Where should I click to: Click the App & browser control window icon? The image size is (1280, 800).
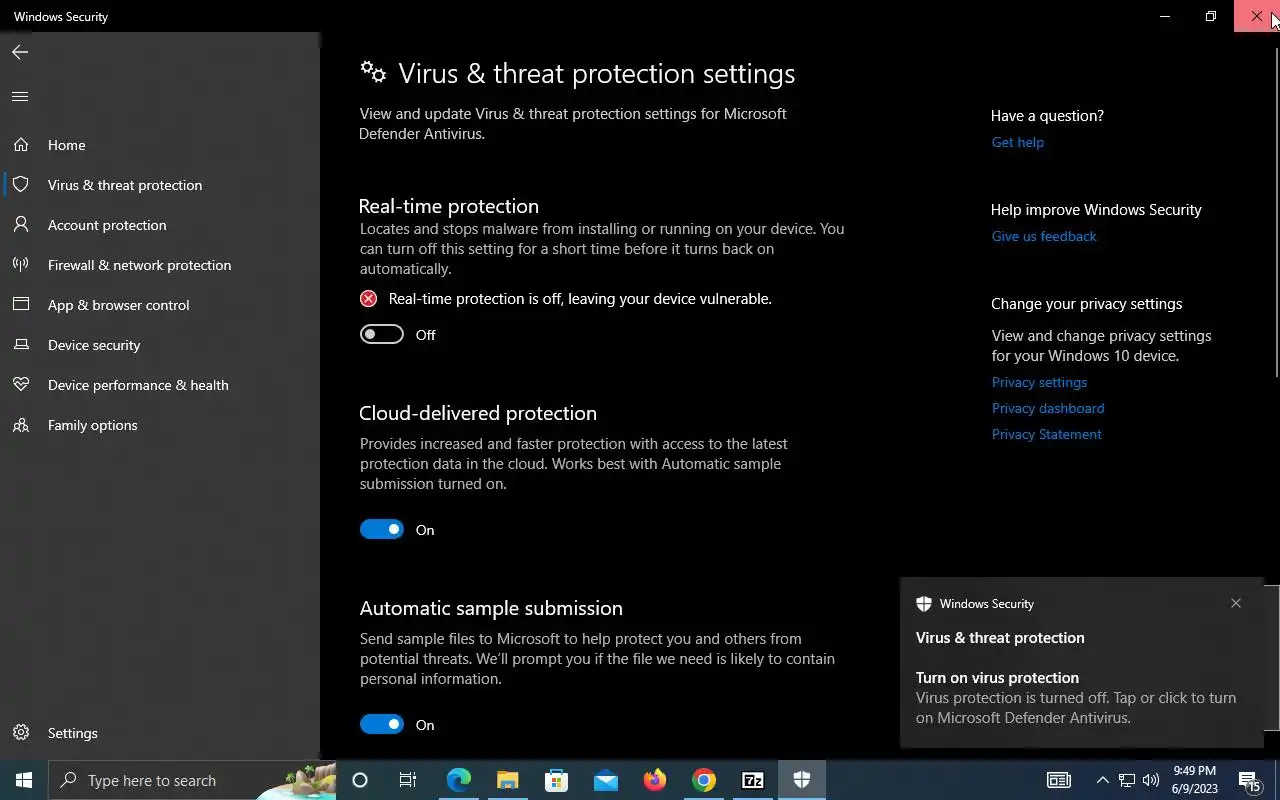click(x=20, y=305)
